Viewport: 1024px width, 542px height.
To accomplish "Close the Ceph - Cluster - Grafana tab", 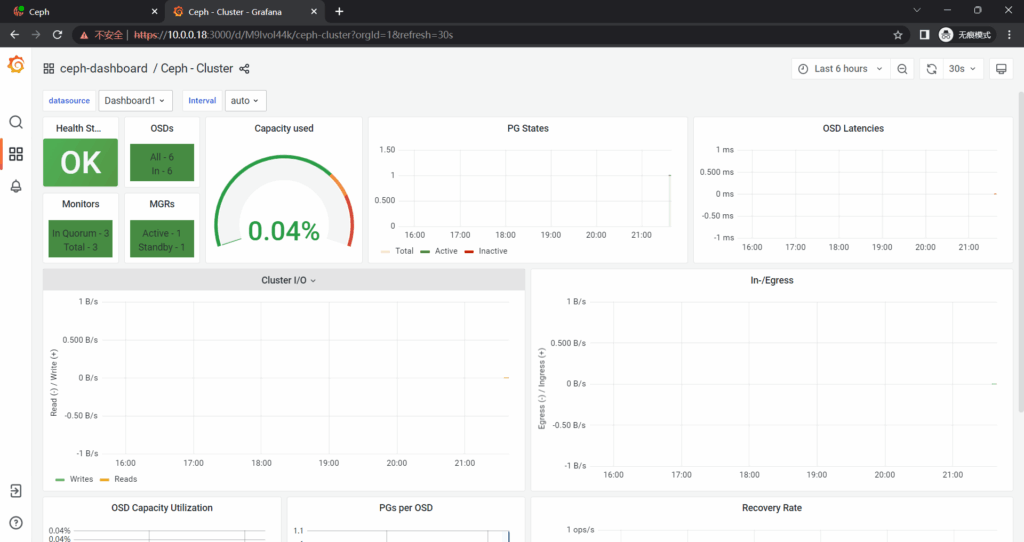I will [x=313, y=12].
